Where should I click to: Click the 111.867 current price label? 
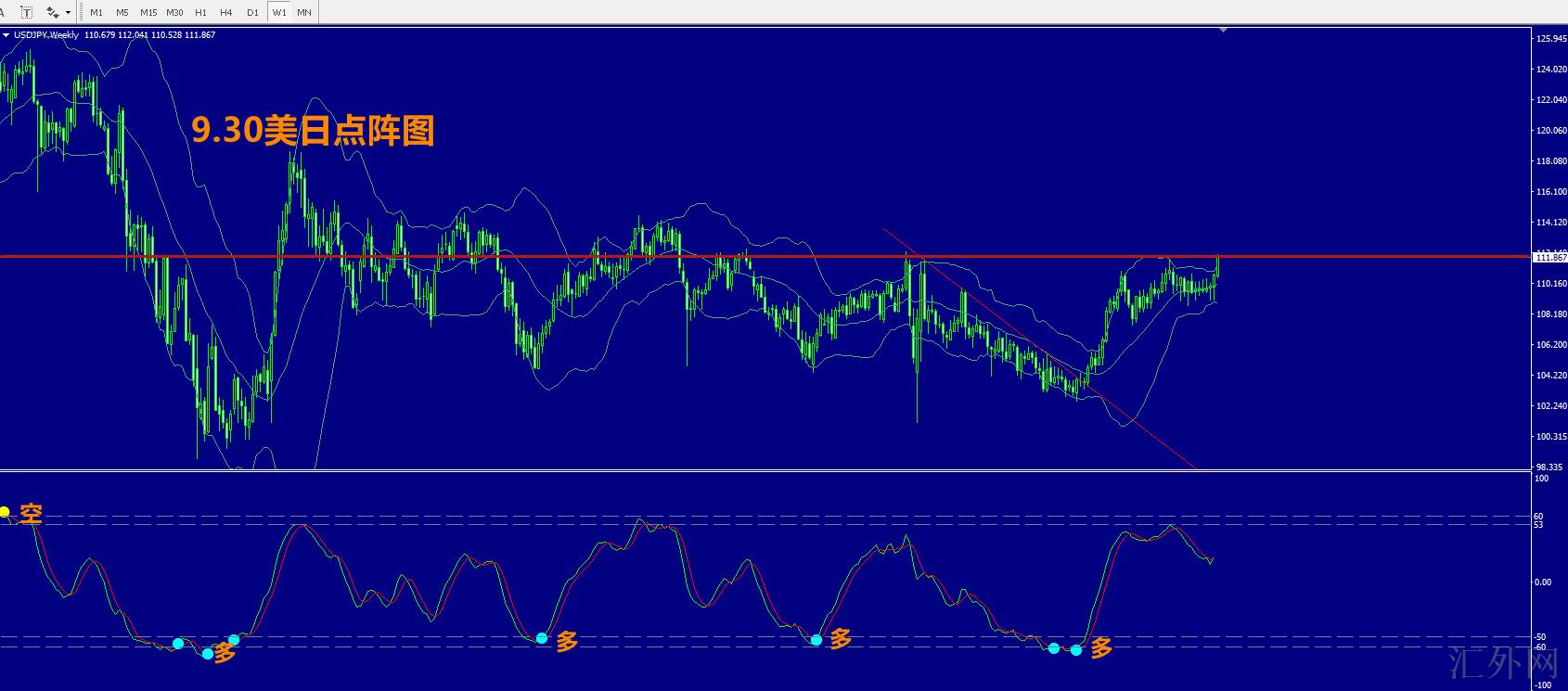point(1549,258)
